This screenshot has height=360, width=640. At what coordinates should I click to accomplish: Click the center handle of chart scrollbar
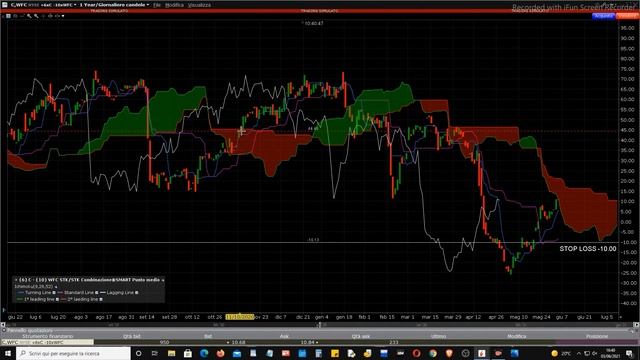tap(320, 325)
